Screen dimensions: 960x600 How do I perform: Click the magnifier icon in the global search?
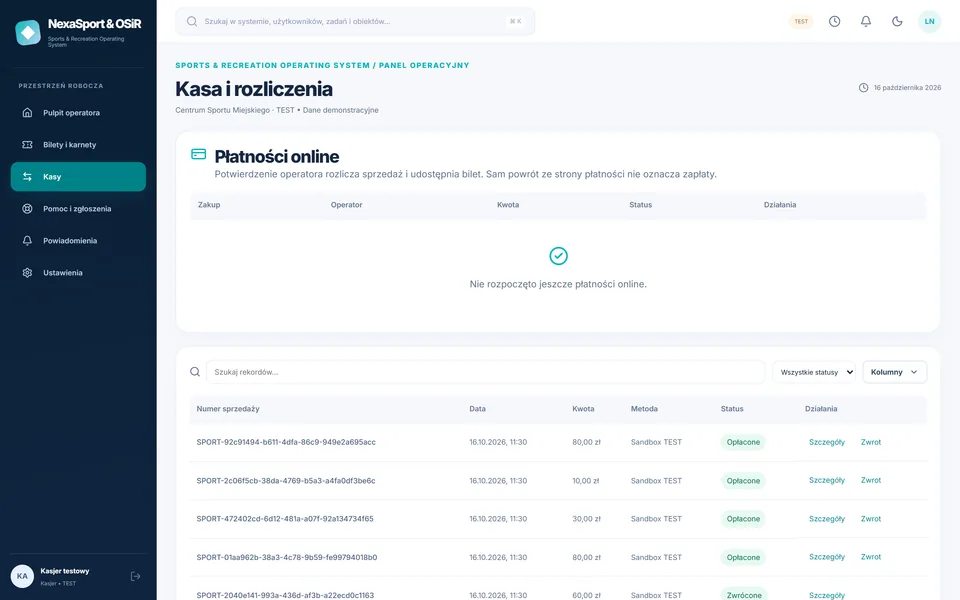point(192,21)
